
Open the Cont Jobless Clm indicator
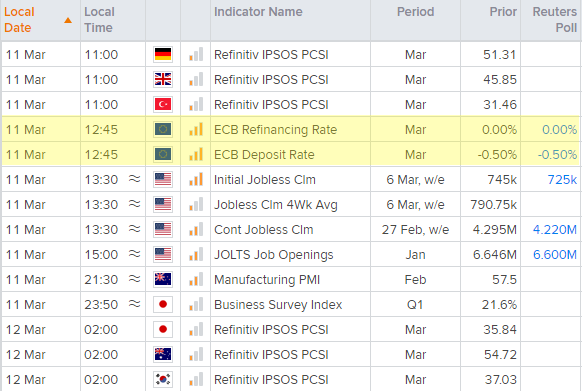[x=264, y=229]
